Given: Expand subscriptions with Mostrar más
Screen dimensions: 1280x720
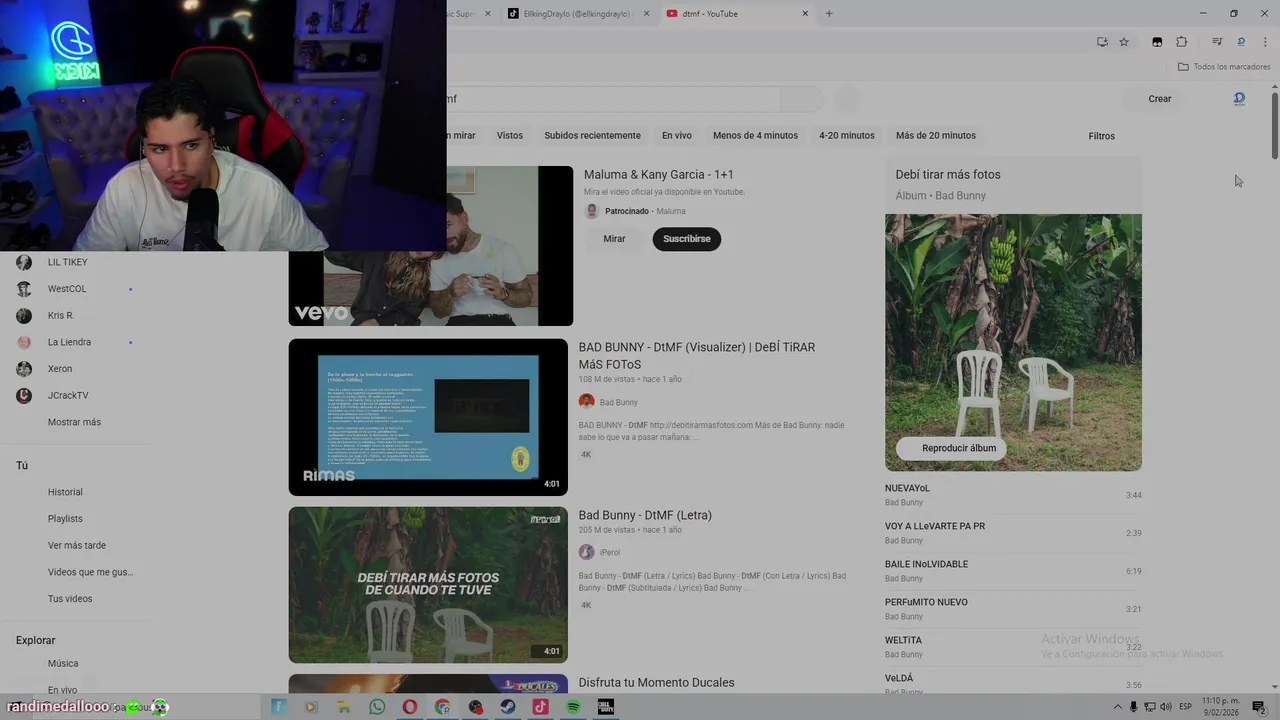Looking at the screenshot, I should (x=74, y=422).
